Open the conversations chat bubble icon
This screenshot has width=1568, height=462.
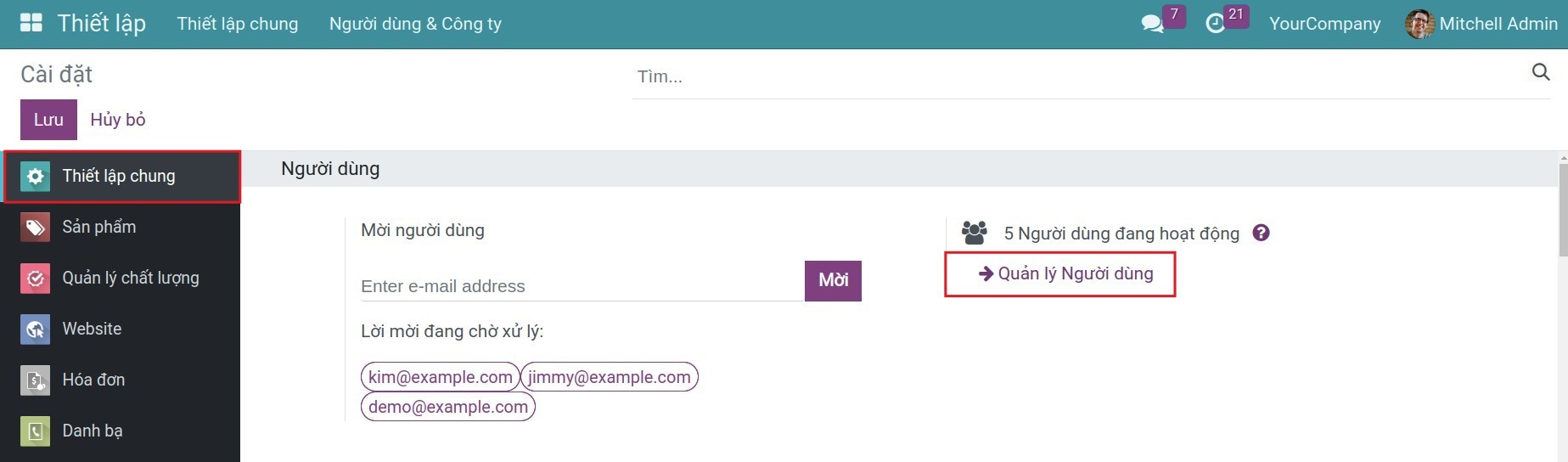pos(1152,24)
